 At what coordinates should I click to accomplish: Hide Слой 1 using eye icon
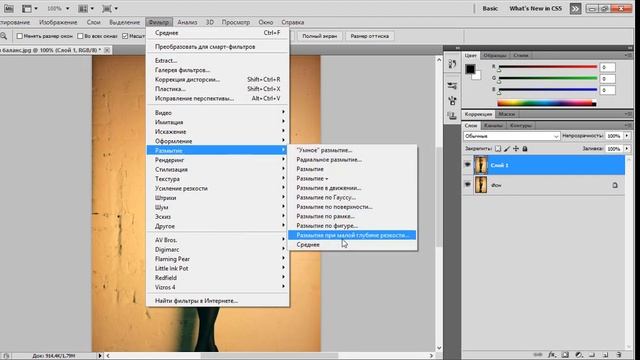tap(468, 165)
